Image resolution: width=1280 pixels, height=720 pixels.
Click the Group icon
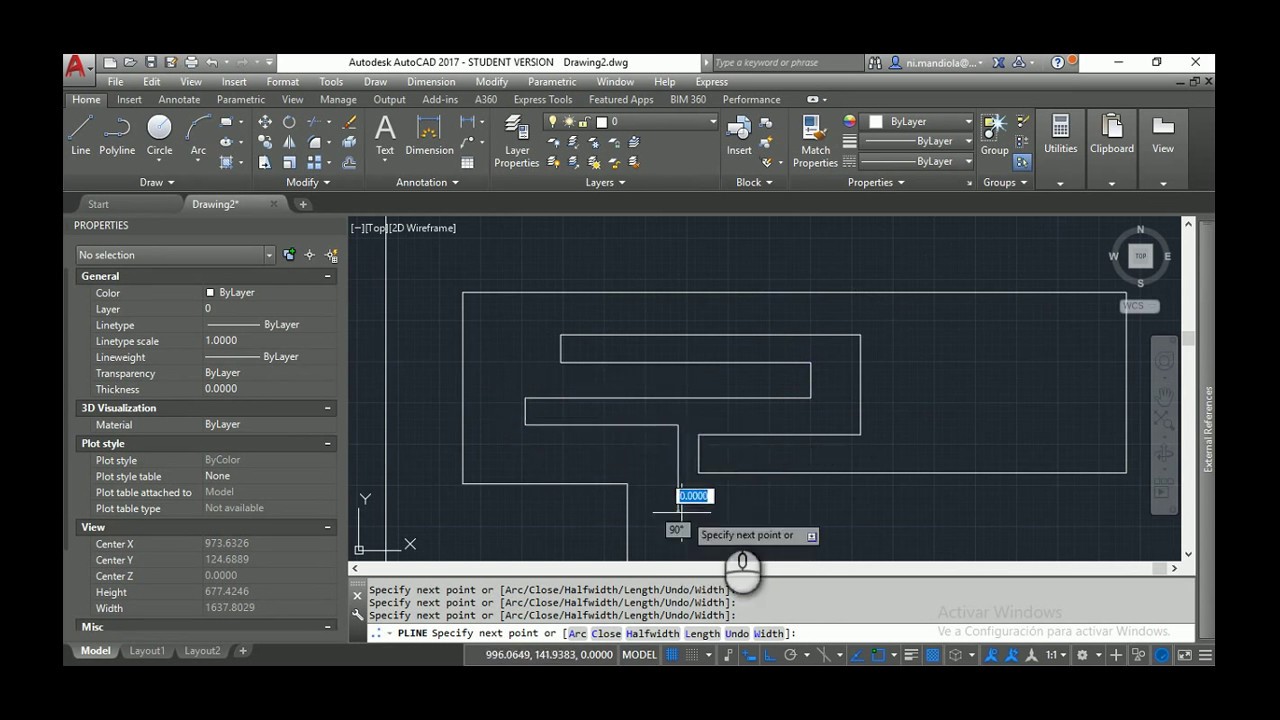point(994,135)
